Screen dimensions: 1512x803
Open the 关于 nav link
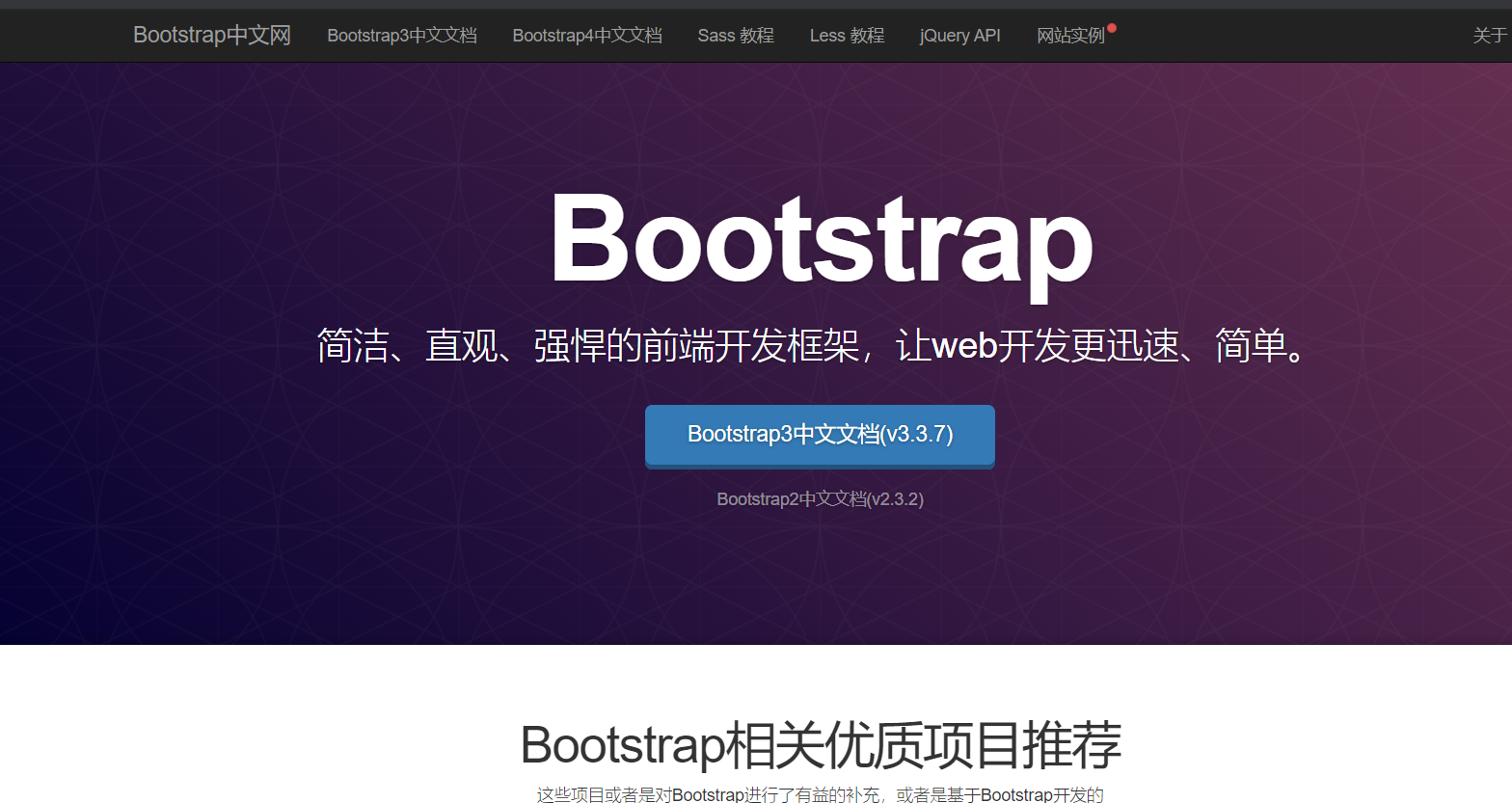tap(1490, 36)
